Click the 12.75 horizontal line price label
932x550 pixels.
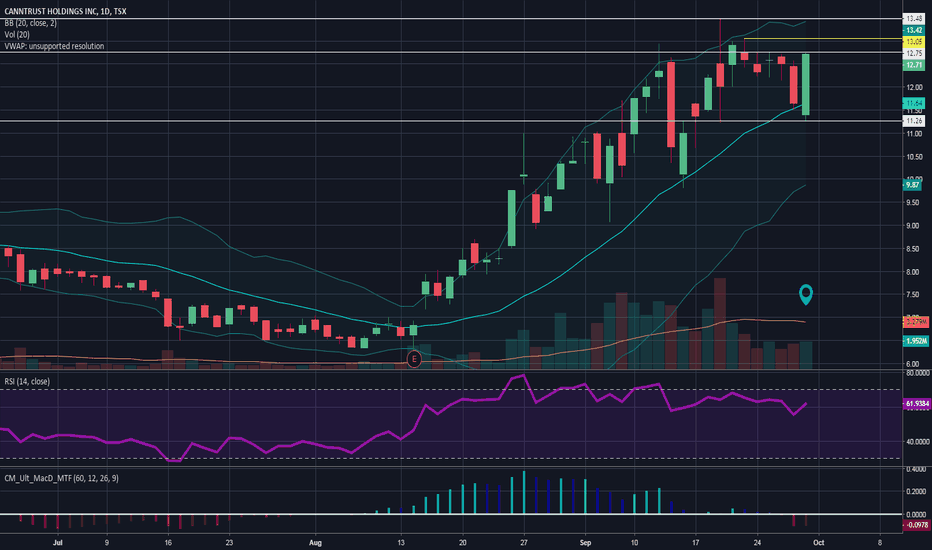[x=914, y=54]
